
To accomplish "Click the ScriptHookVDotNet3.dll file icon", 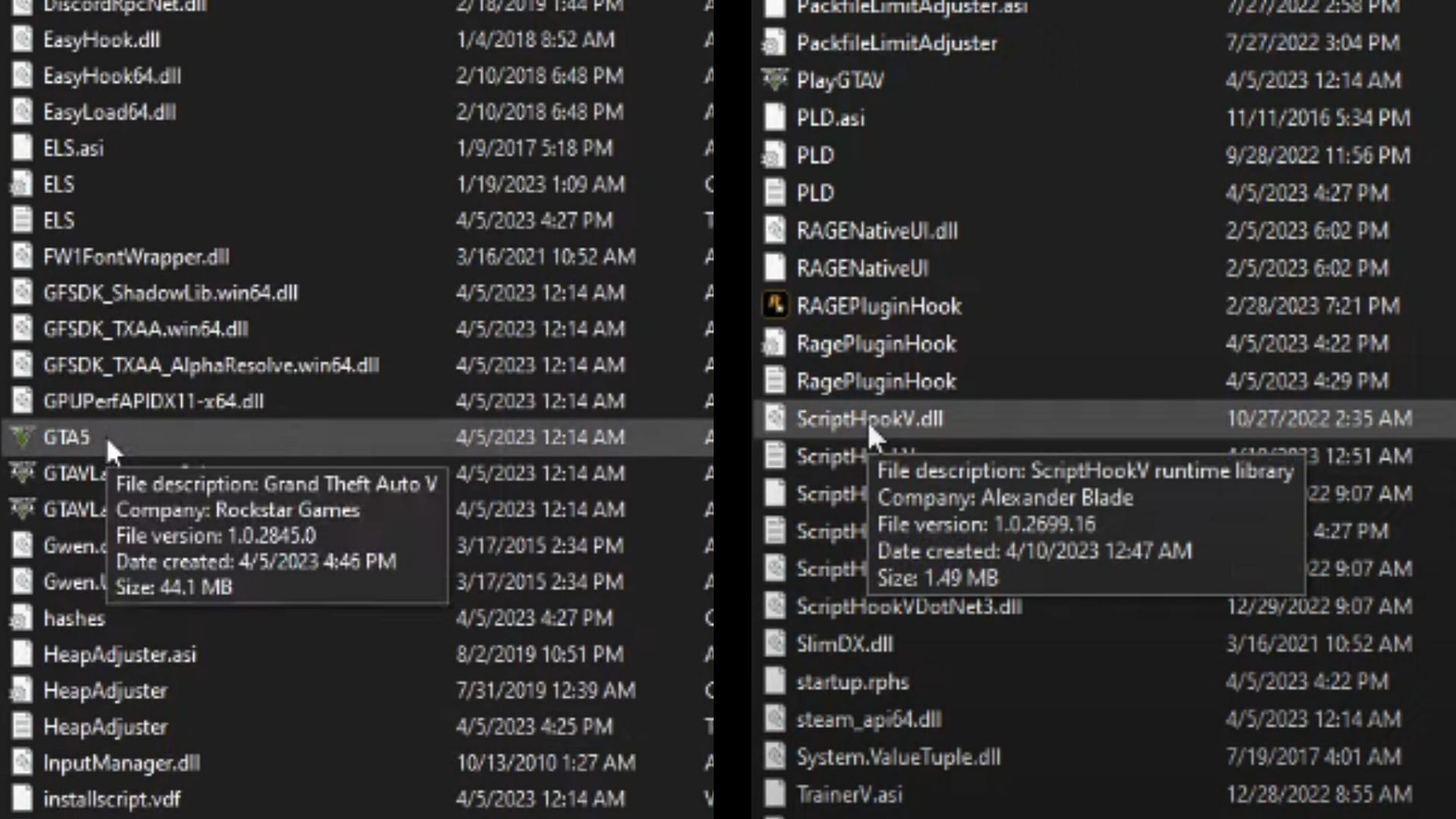I will [775, 606].
